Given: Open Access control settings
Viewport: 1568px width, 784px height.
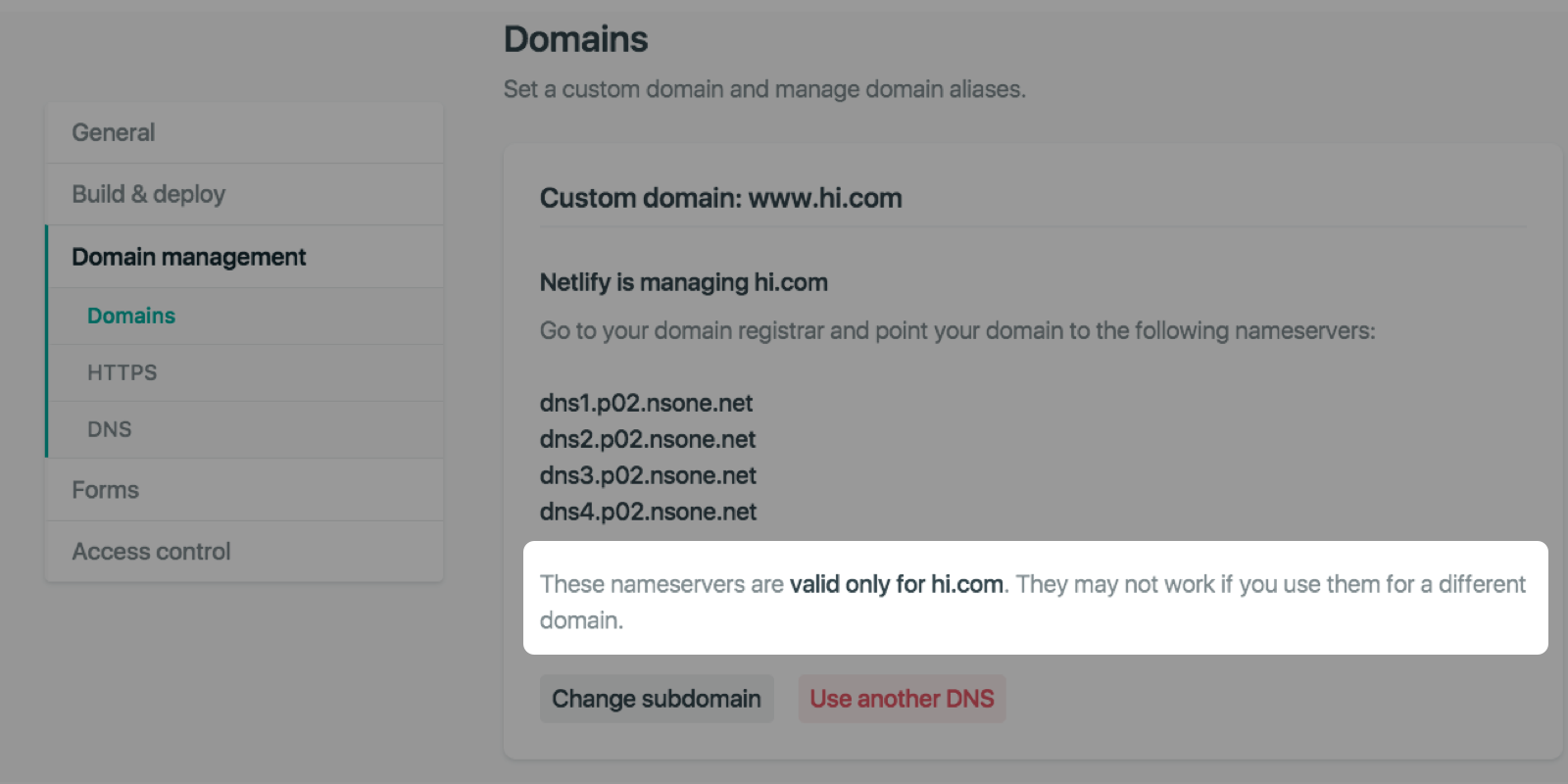Looking at the screenshot, I should coord(151,552).
